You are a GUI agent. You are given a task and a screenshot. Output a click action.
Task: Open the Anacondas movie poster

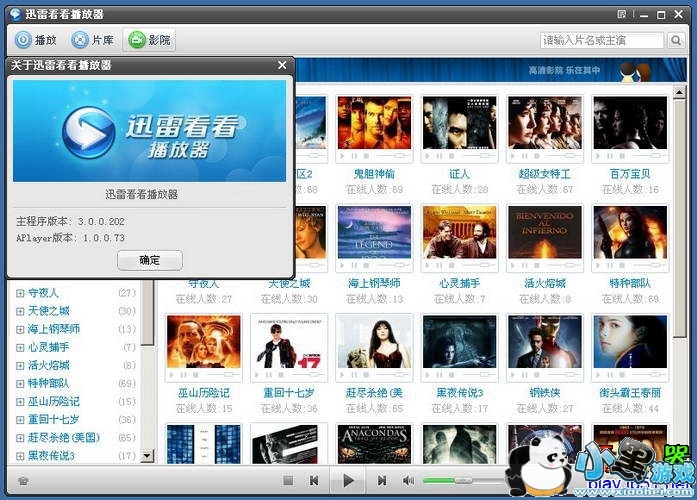pos(374,444)
